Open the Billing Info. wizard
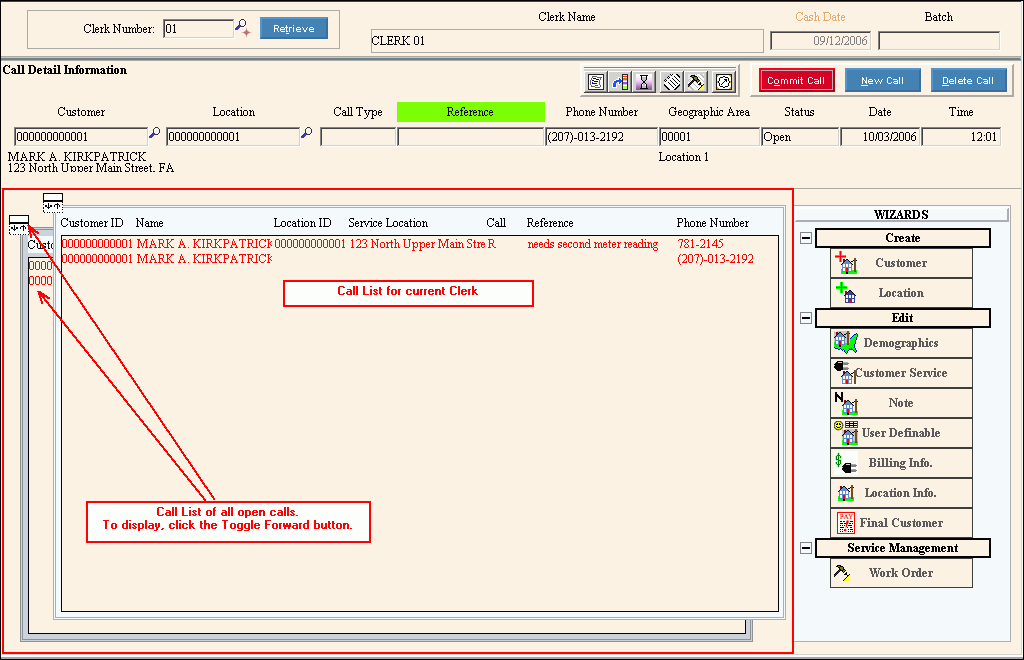The image size is (1024, 660). [x=900, y=463]
